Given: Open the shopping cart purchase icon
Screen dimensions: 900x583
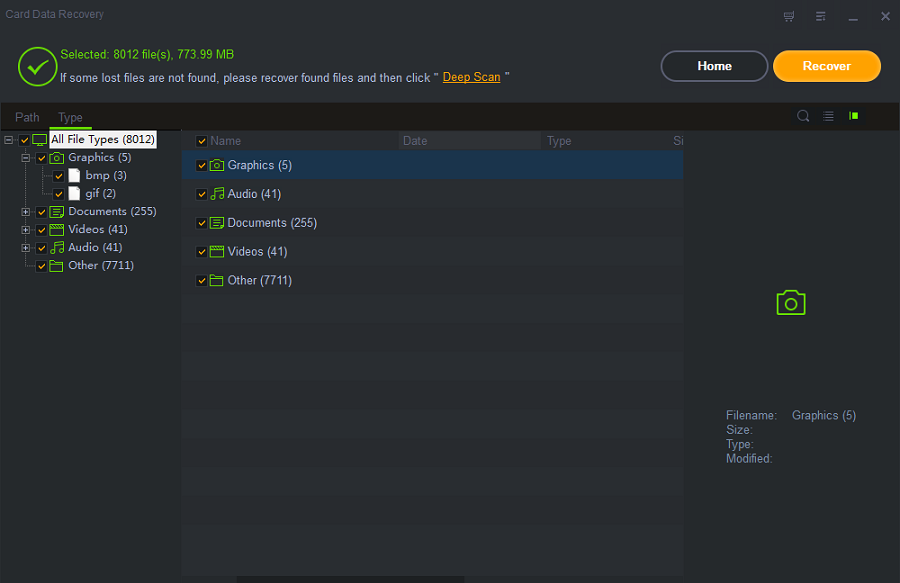Looking at the screenshot, I should pyautogui.click(x=789, y=16).
